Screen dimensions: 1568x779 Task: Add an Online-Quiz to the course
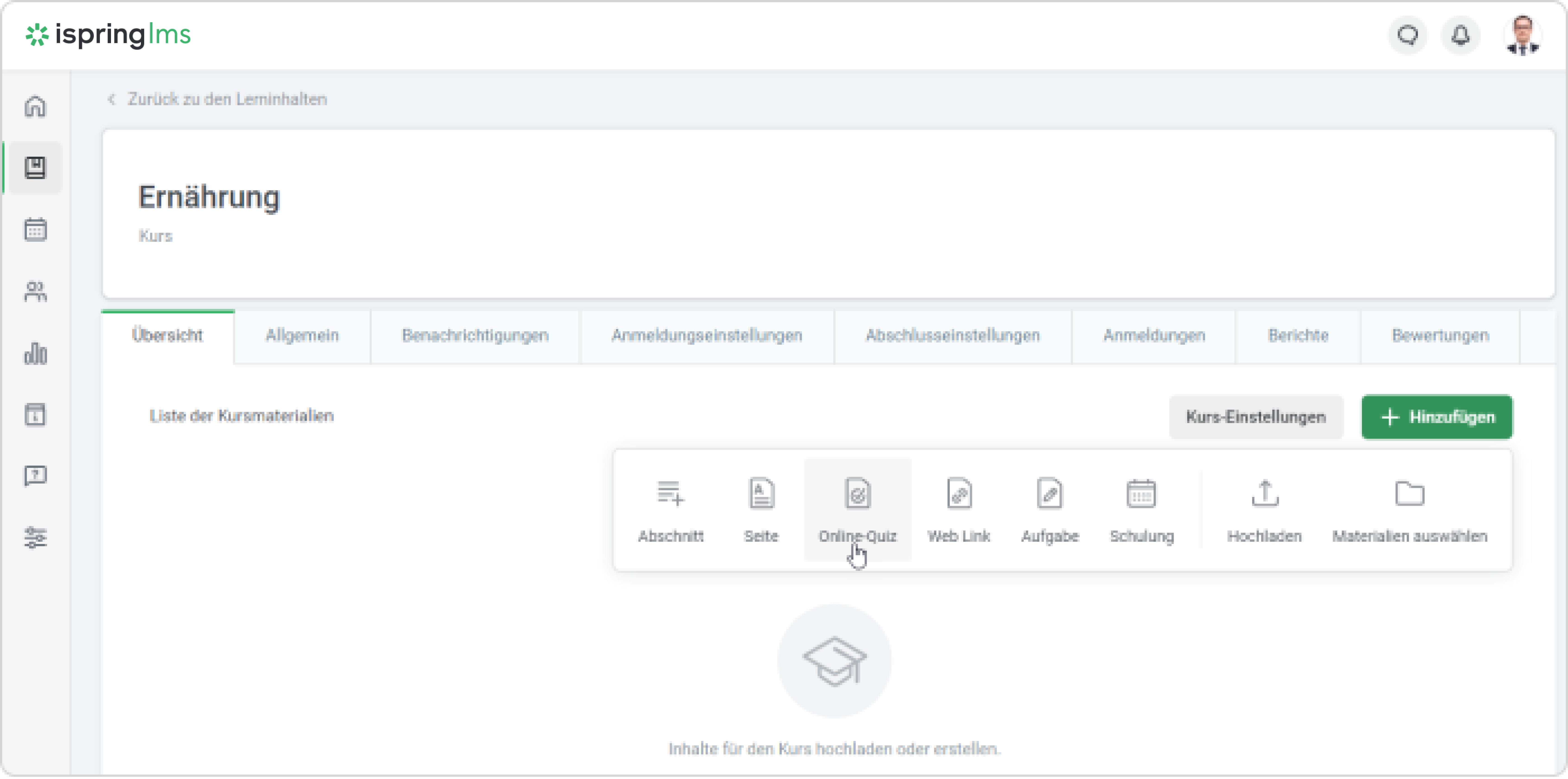point(857,510)
